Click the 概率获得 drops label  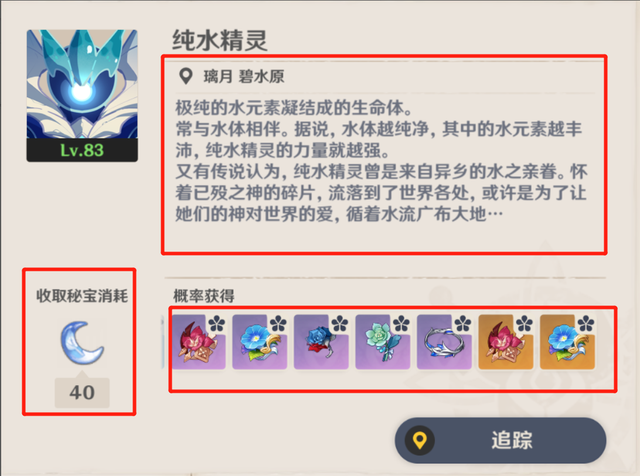pyautogui.click(x=204, y=296)
